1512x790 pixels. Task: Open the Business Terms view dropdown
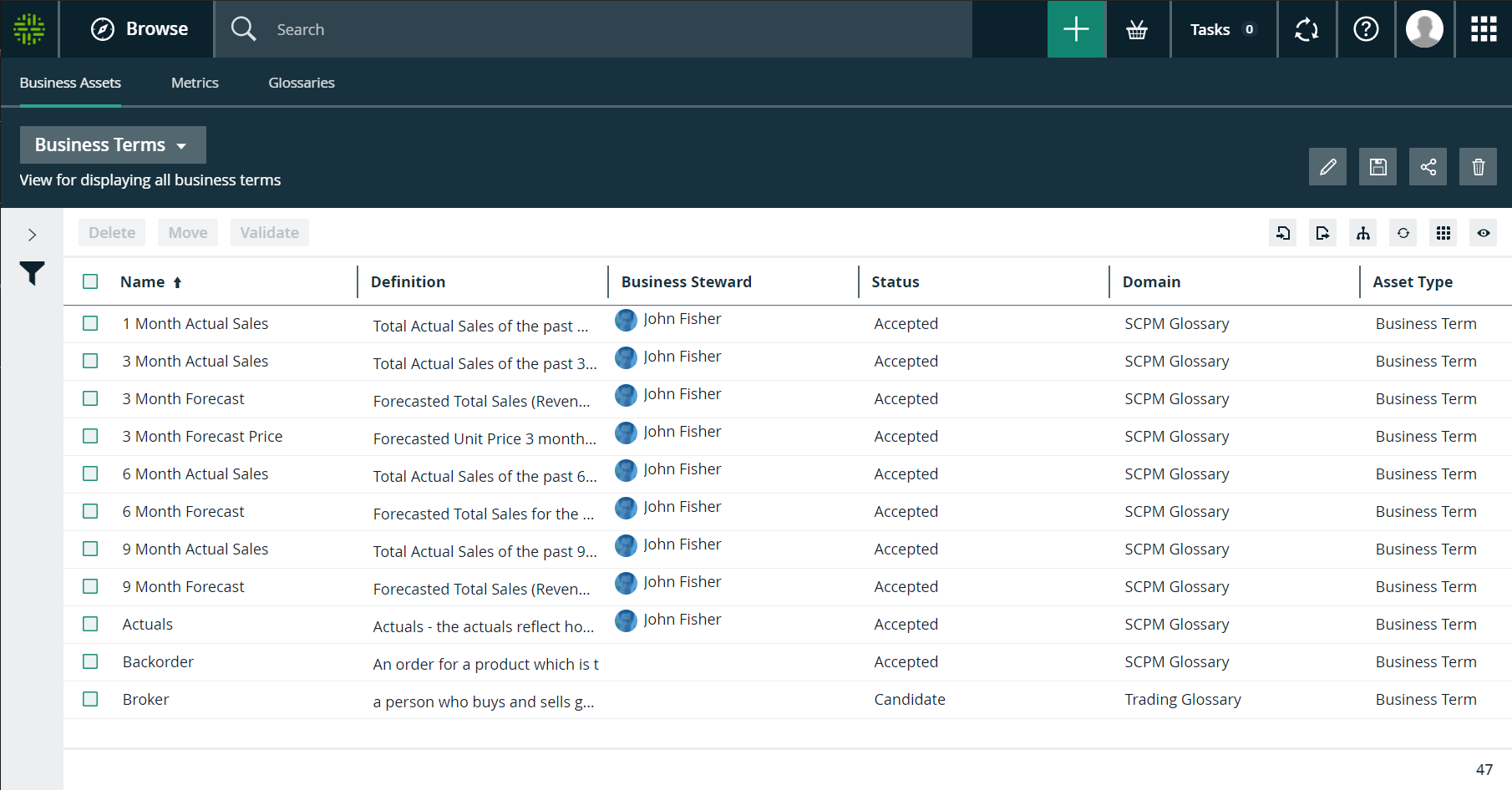113,145
